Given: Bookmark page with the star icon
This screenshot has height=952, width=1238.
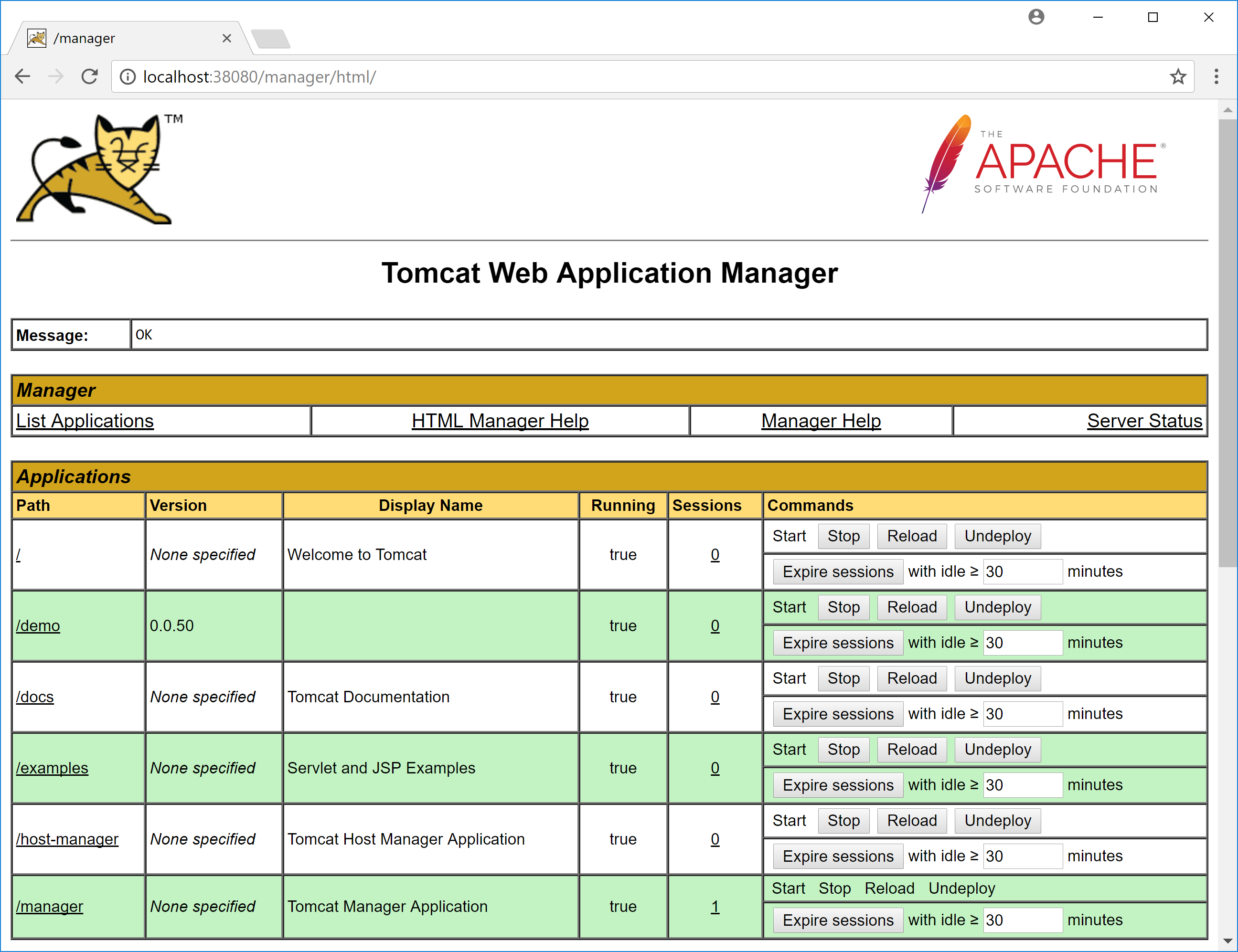Looking at the screenshot, I should (x=1178, y=76).
